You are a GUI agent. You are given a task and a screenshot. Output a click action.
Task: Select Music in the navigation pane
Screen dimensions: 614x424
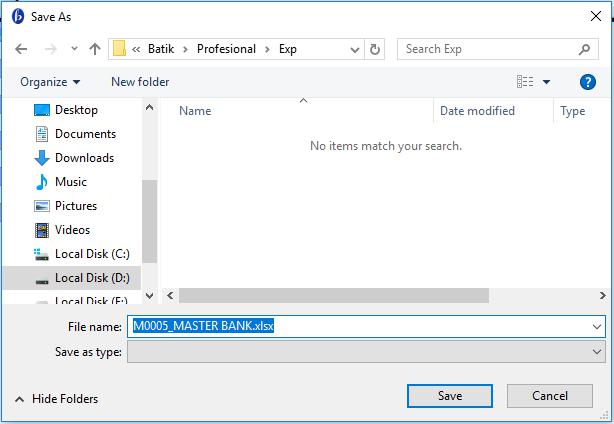point(42,182)
